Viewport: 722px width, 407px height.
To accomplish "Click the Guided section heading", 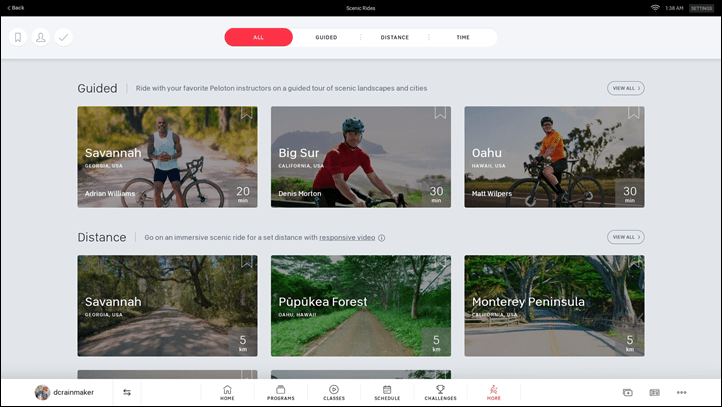I will 97,88.
